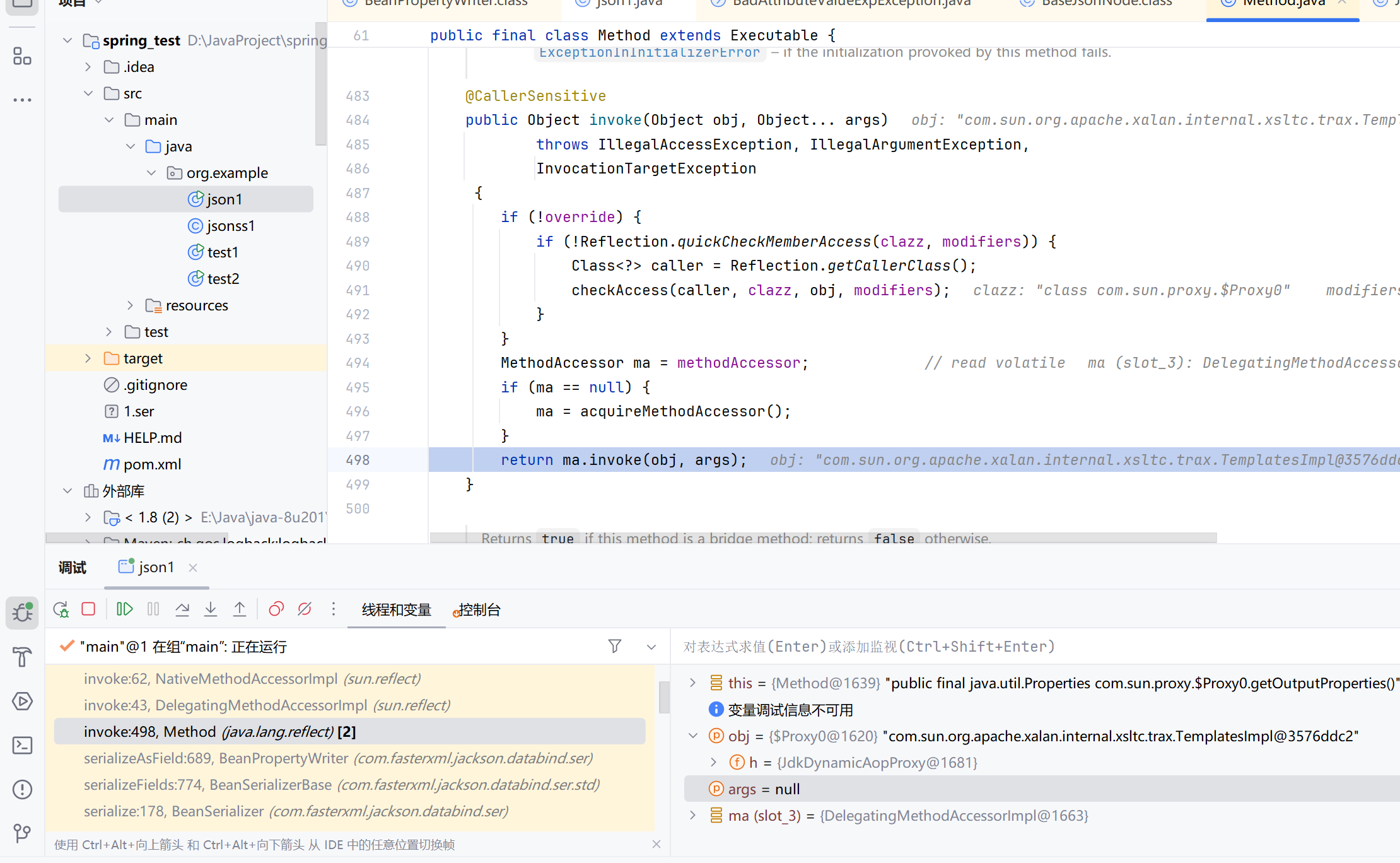1400x863 pixels.
Task: Open the Problems tool window
Action: click(22, 789)
